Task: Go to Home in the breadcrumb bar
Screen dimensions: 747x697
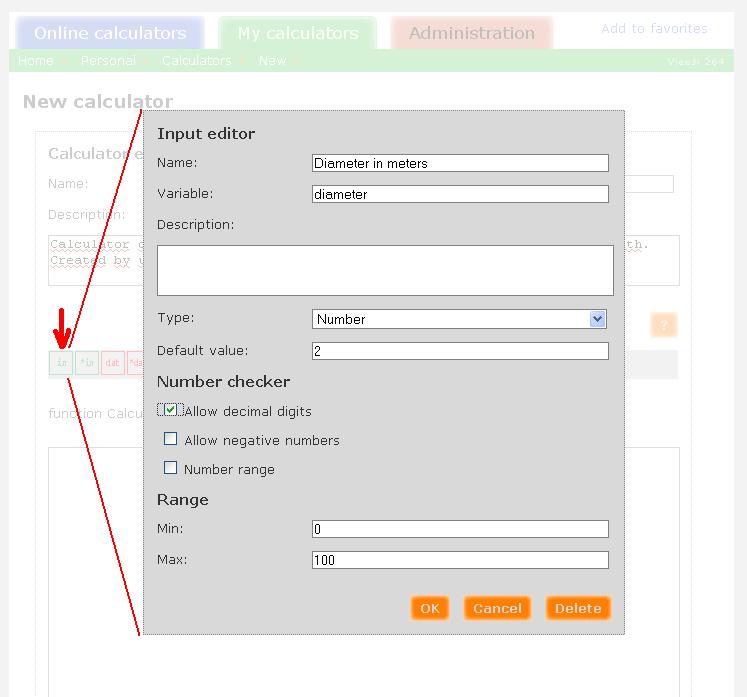Action: click(36, 61)
